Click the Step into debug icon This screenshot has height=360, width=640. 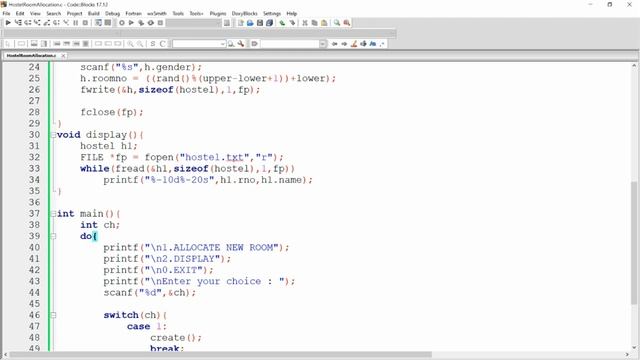tap(37, 23)
